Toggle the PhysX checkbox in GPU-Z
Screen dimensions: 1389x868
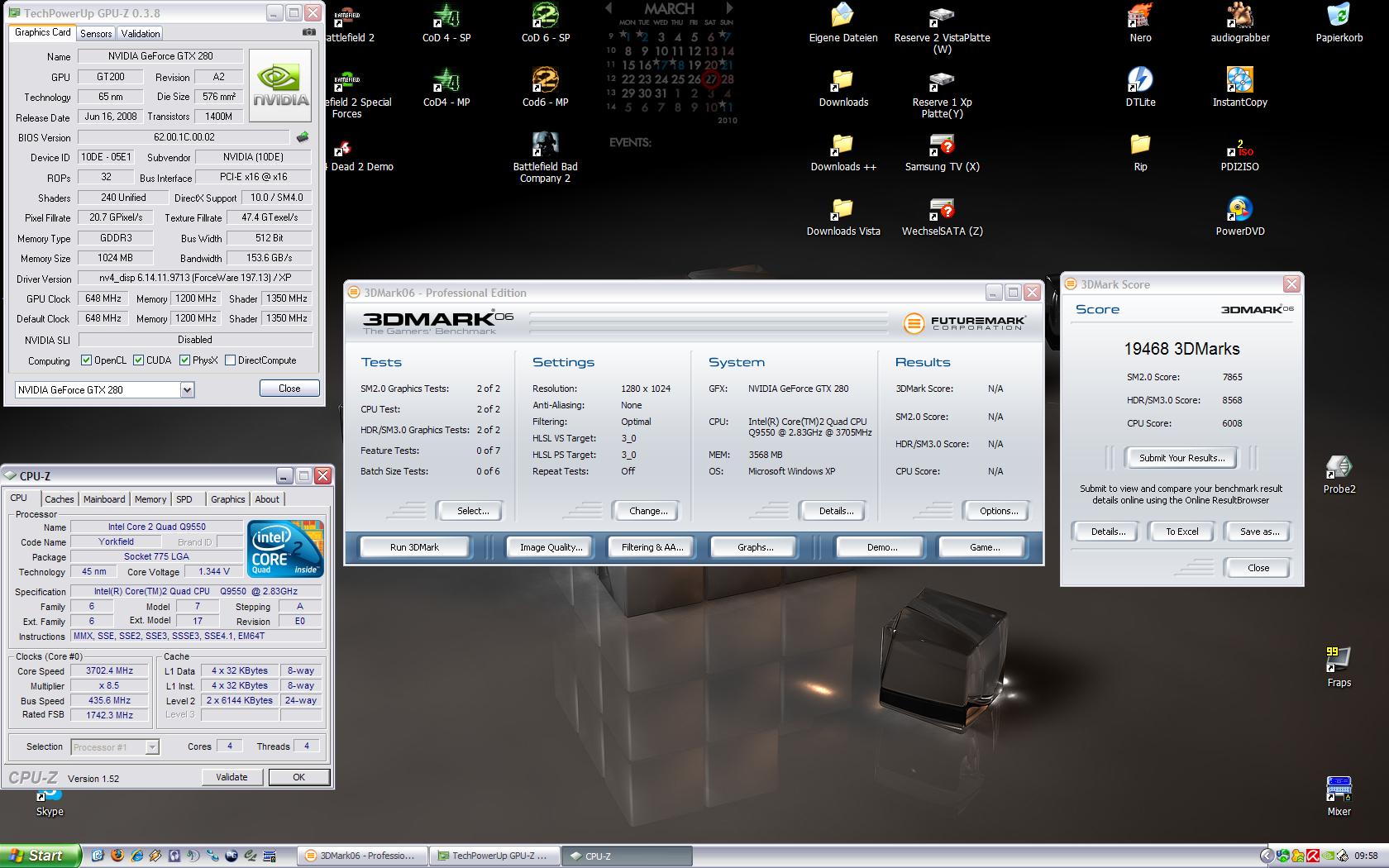coord(184,360)
